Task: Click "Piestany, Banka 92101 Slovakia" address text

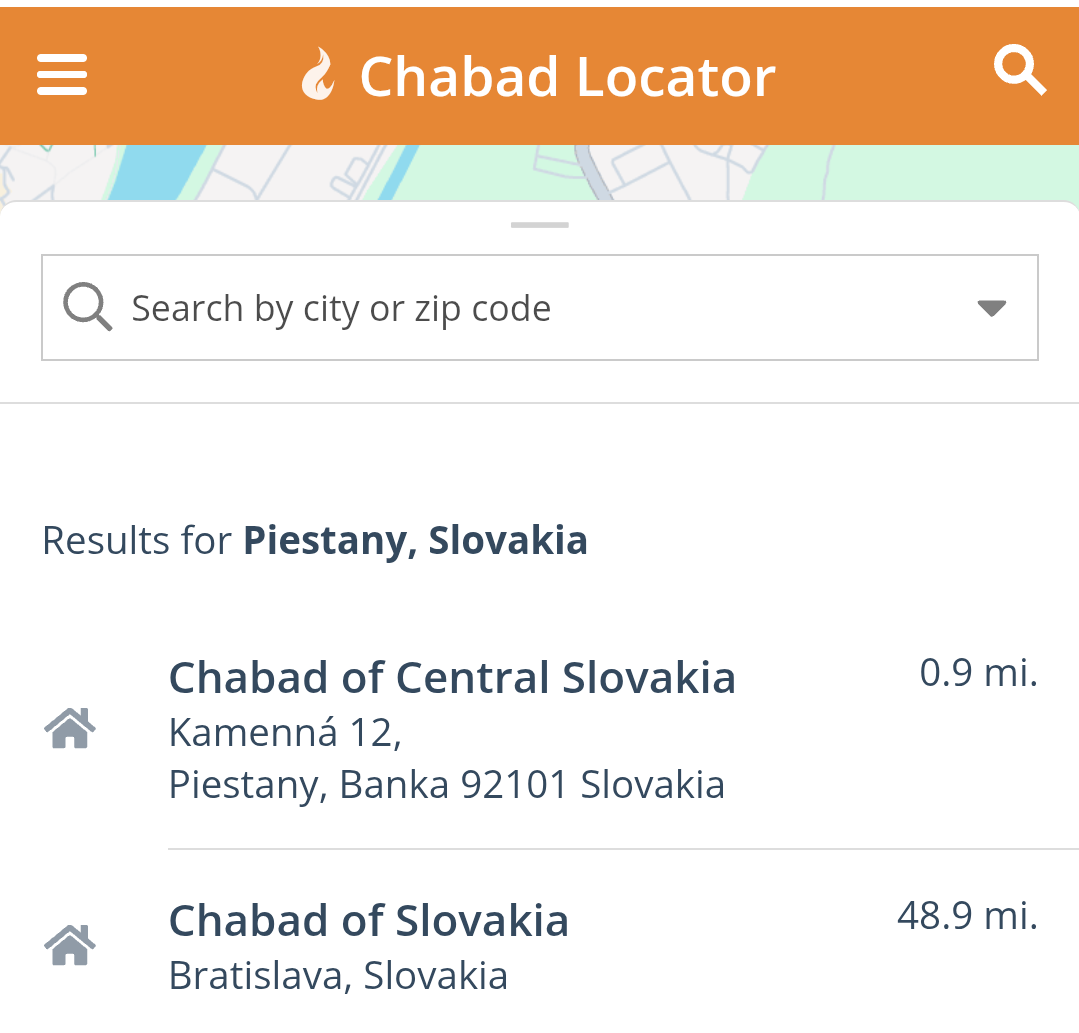Action: click(x=446, y=785)
